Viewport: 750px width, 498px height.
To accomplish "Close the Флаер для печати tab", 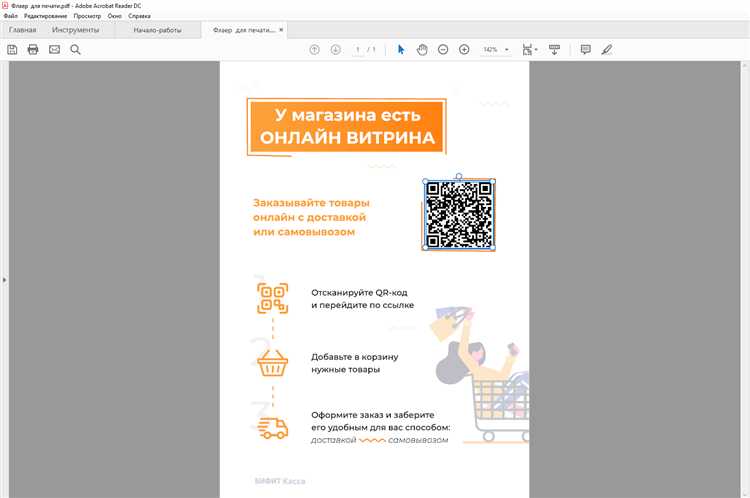I will 280,31.
